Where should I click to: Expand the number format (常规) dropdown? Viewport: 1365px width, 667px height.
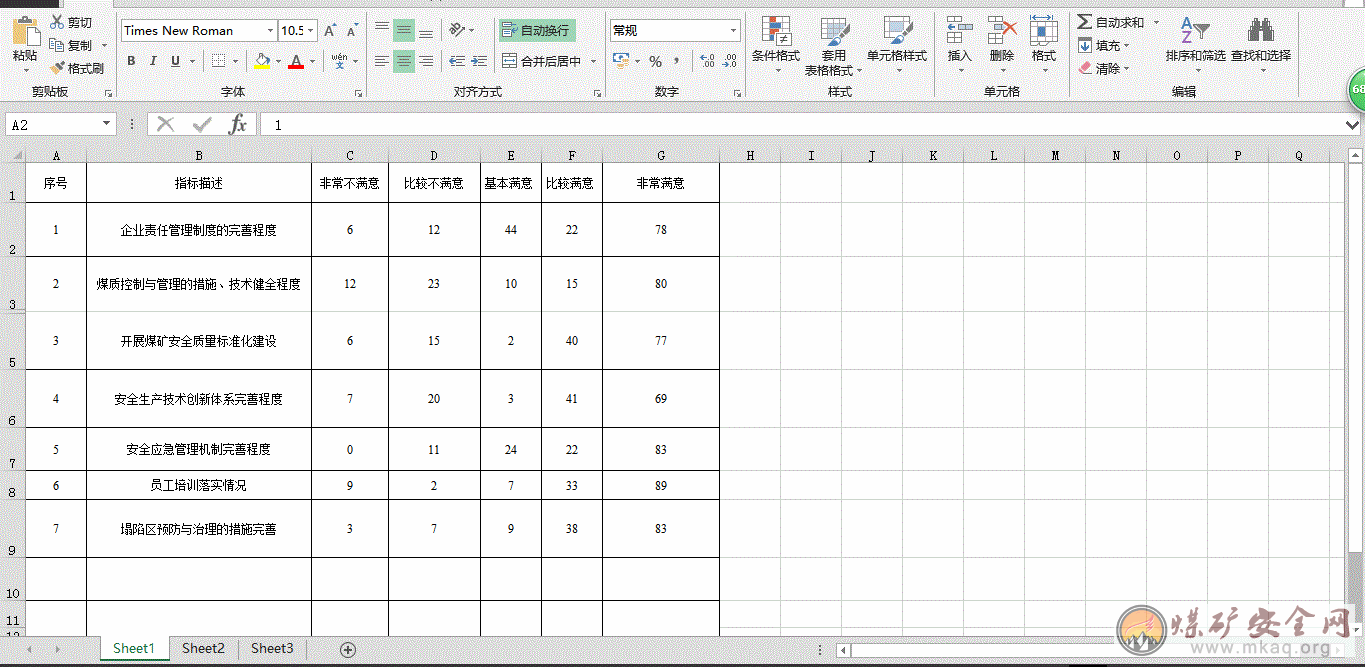pyautogui.click(x=733, y=31)
